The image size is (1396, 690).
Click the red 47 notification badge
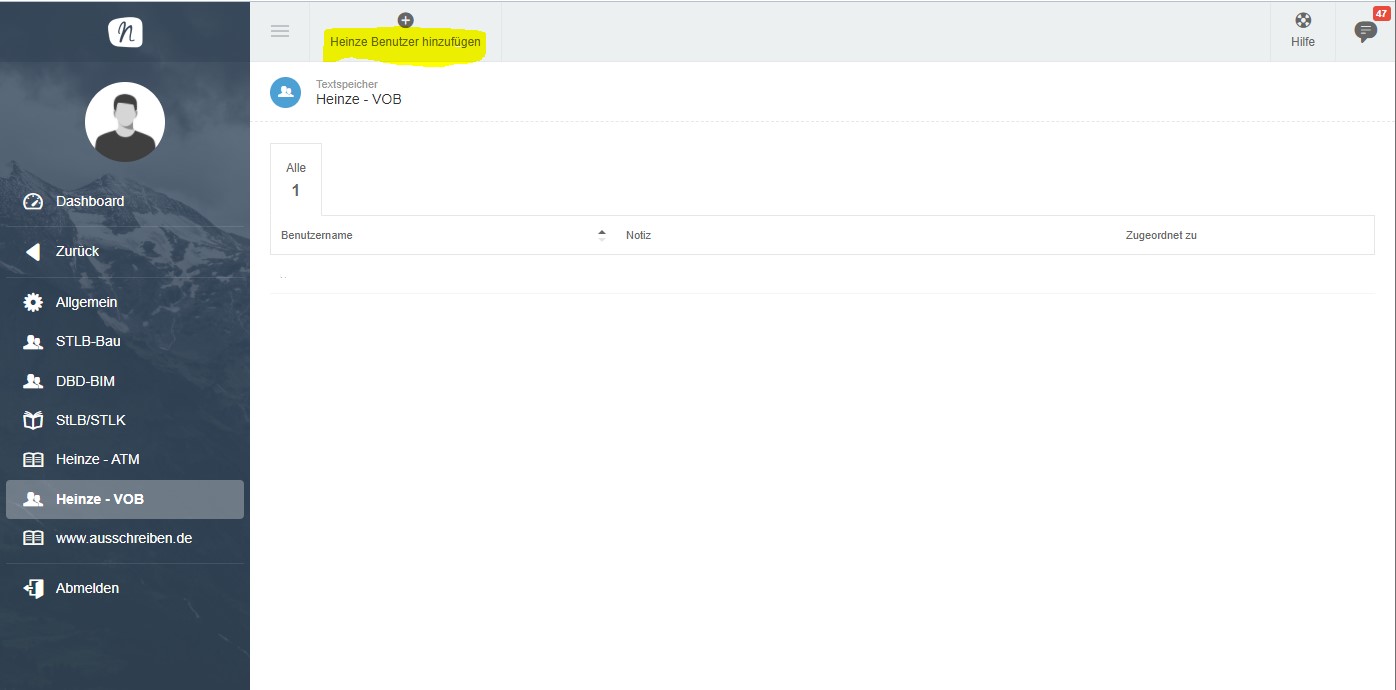[1381, 13]
